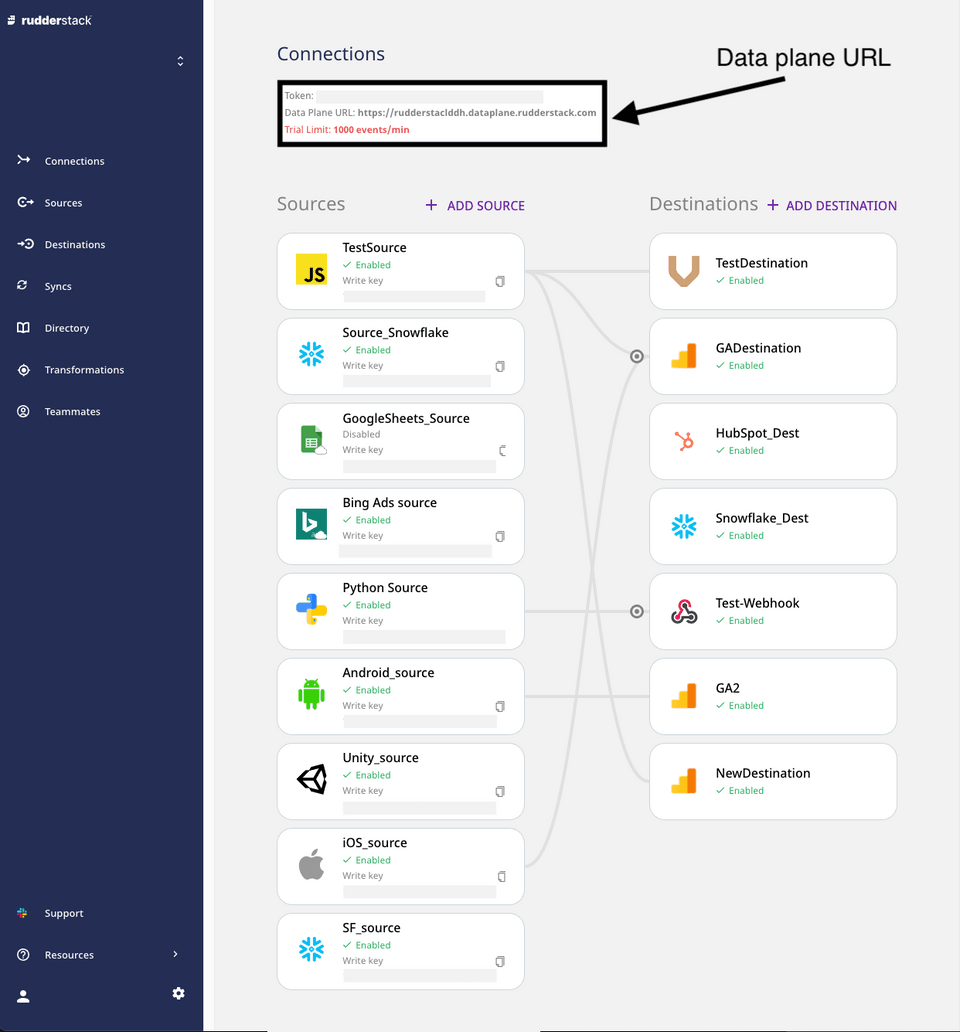This screenshot has height=1032, width=960.
Task: Select the Apple icon on iOS_source
Action: click(310, 863)
